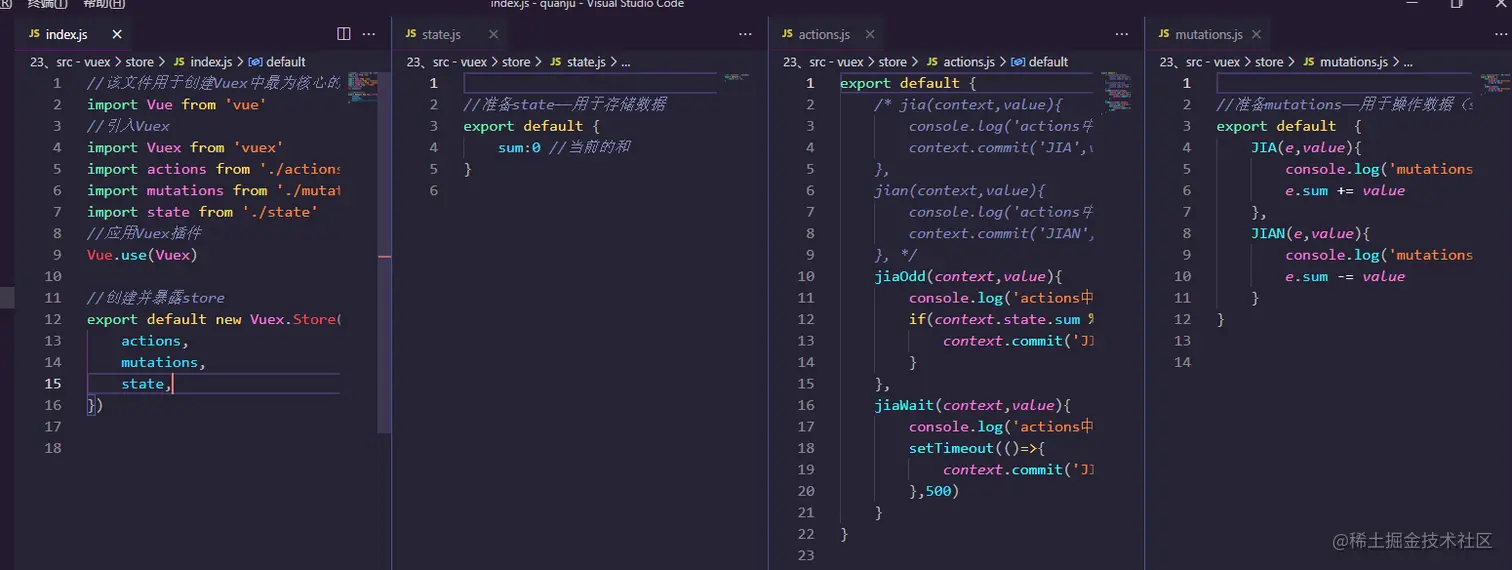Open 'store' breadcrumb in index.js pane
The image size is (1512, 570).
tap(140, 62)
